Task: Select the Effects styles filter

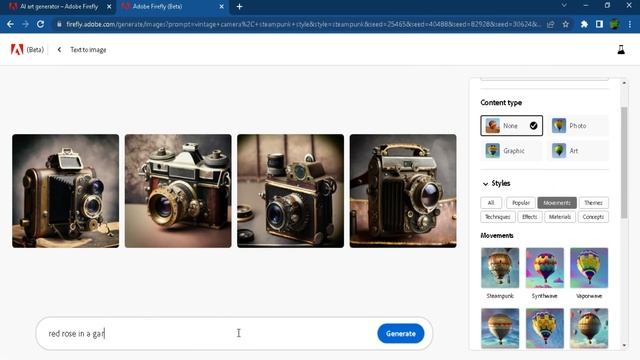Action: [529, 217]
